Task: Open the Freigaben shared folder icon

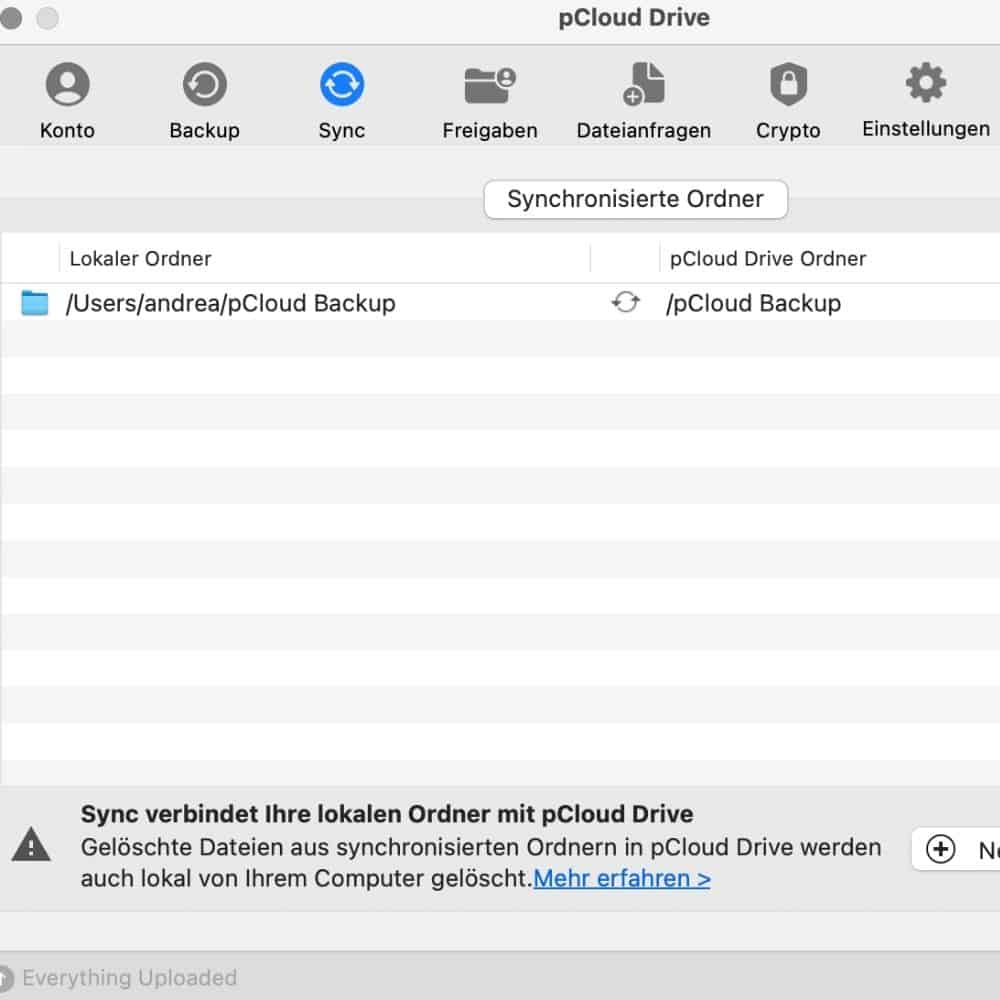Action: (x=490, y=85)
